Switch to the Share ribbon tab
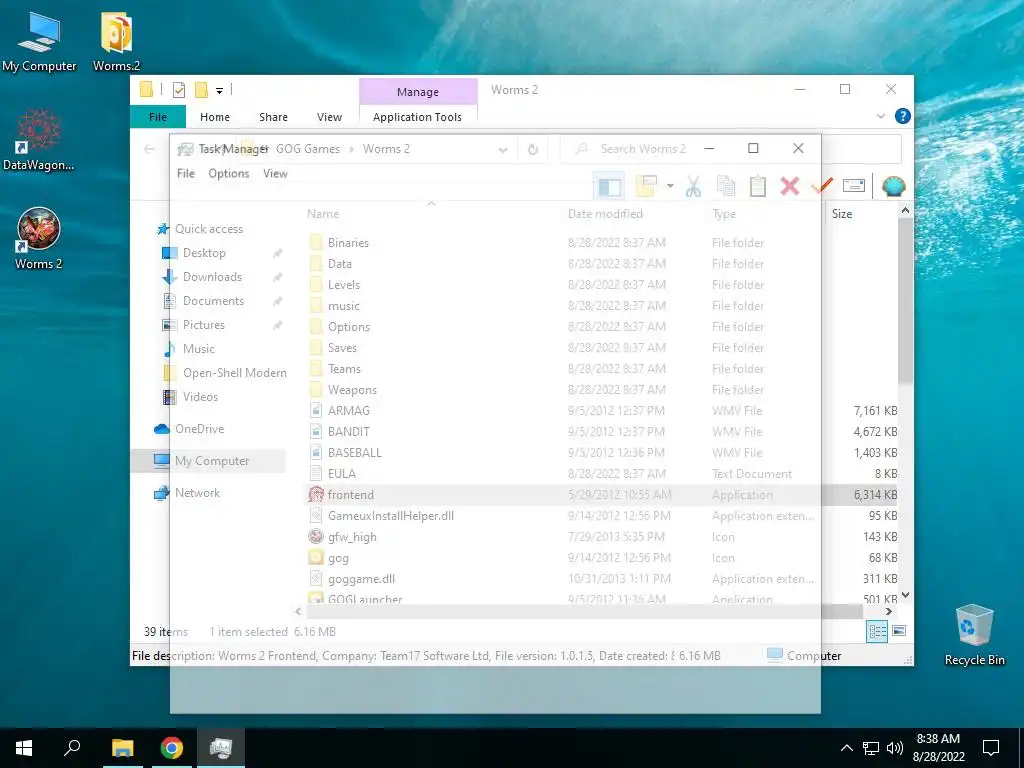The image size is (1024, 768). [273, 117]
